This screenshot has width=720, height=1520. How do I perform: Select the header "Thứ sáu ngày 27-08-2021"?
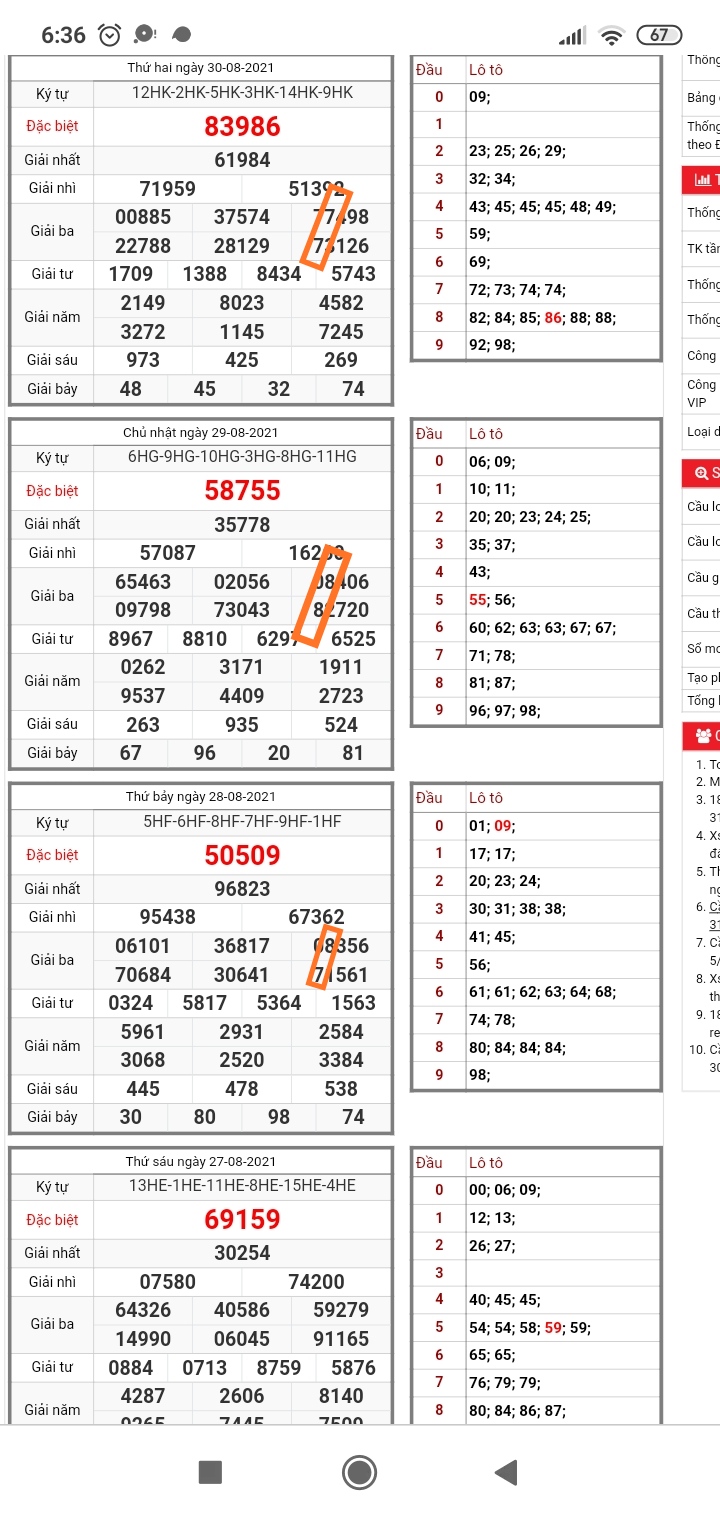point(201,1162)
